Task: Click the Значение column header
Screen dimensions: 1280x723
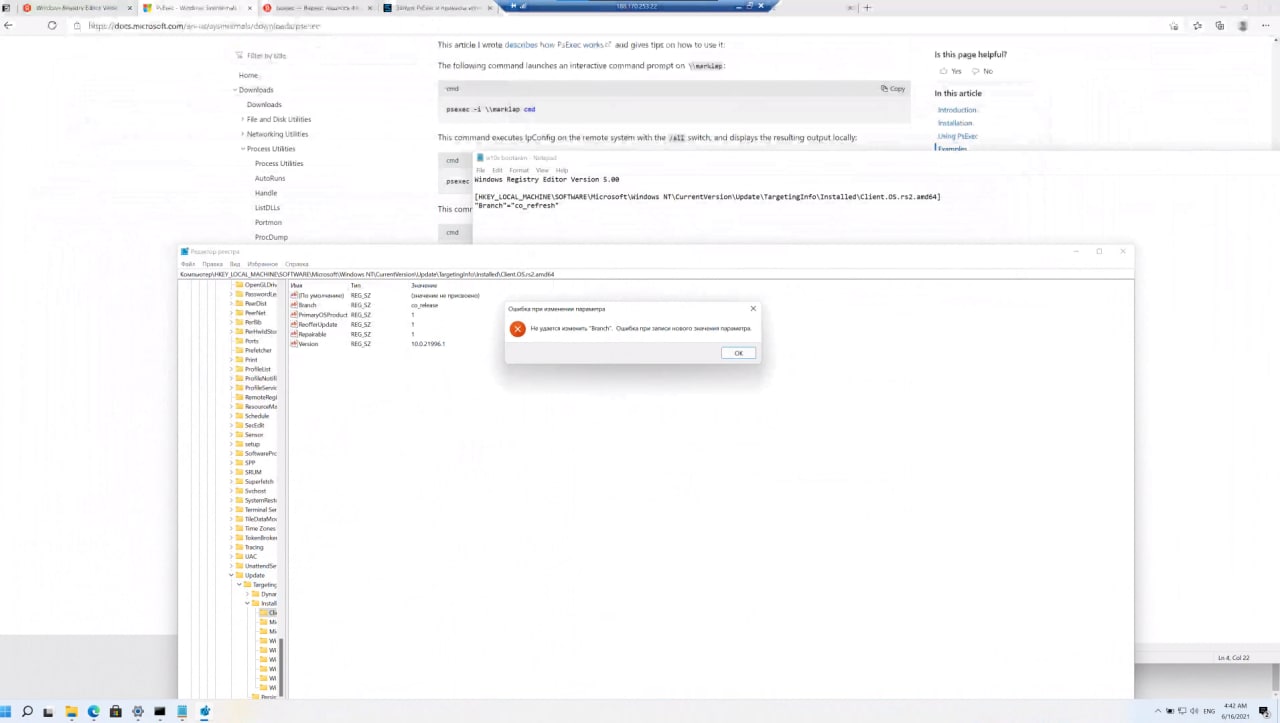Action: point(424,286)
